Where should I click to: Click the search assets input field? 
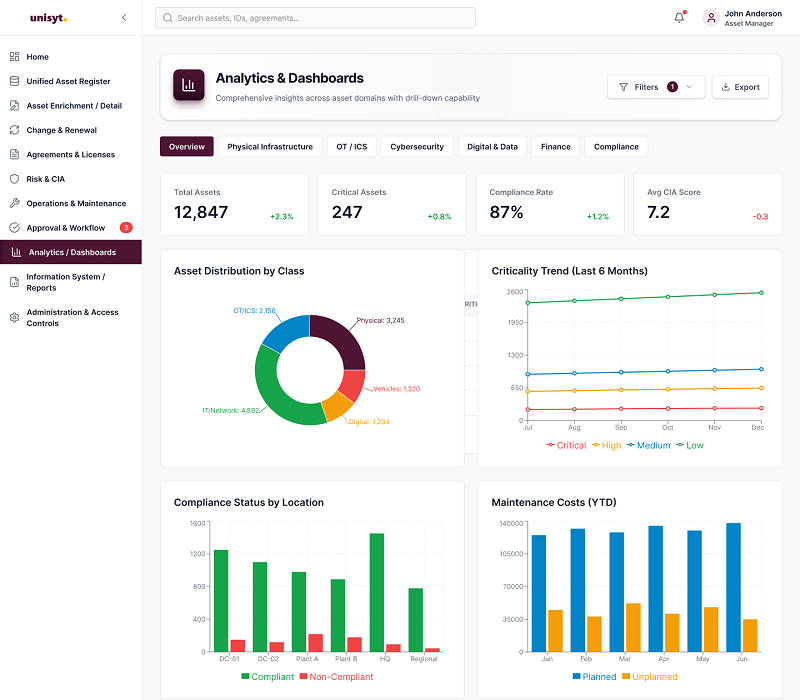pos(315,18)
